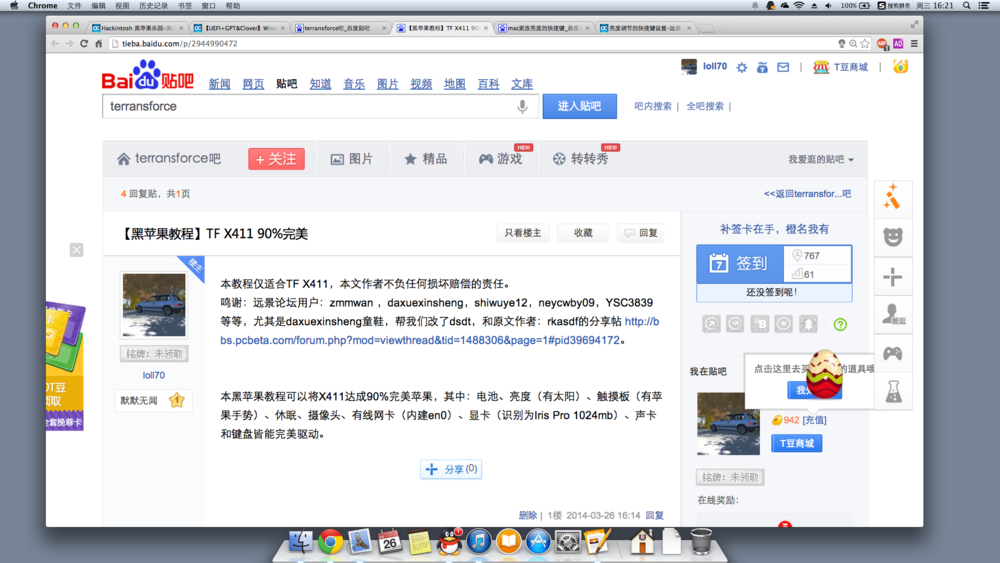The image size is (1000, 563).
Task: Open Chrome 历史记录 menu
Action: [153, 6]
